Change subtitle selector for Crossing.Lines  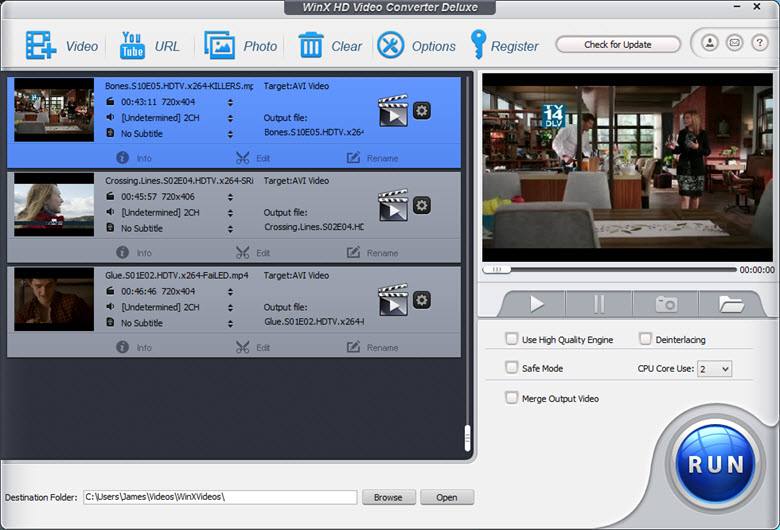click(230, 229)
